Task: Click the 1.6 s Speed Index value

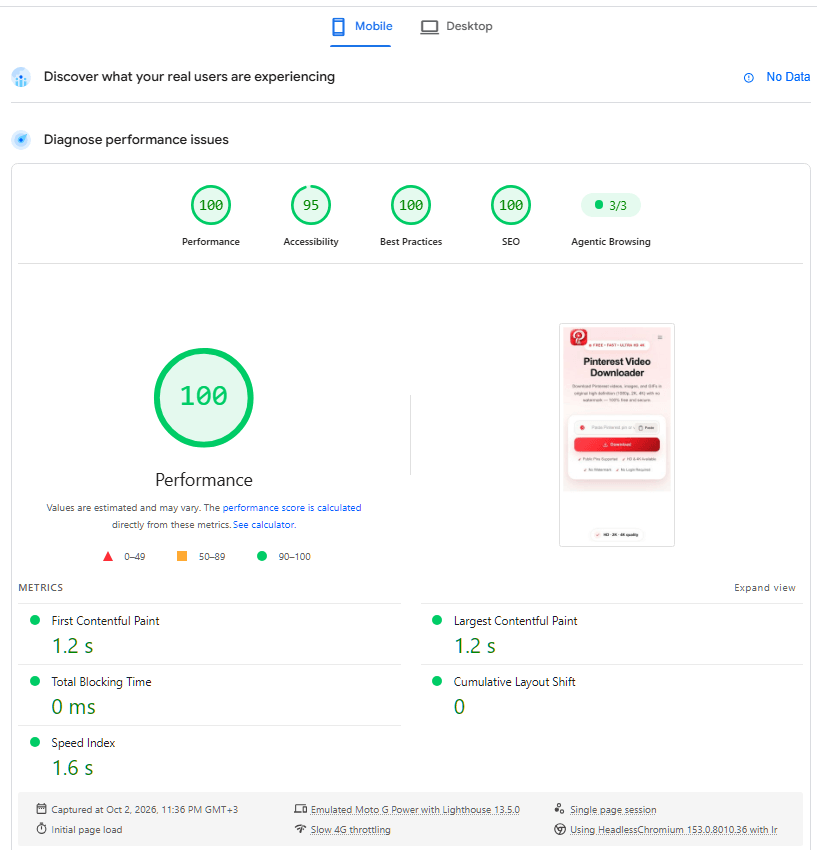Action: [73, 768]
